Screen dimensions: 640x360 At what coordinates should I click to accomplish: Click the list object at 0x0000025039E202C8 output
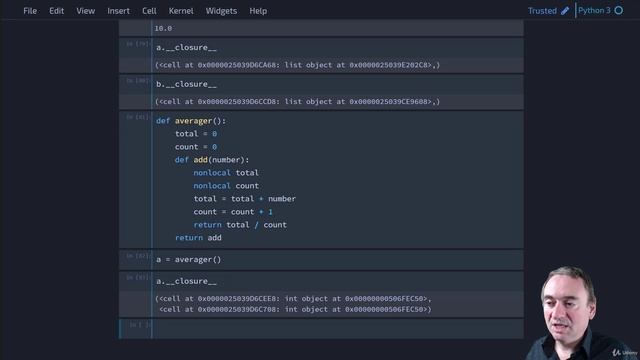297,65
